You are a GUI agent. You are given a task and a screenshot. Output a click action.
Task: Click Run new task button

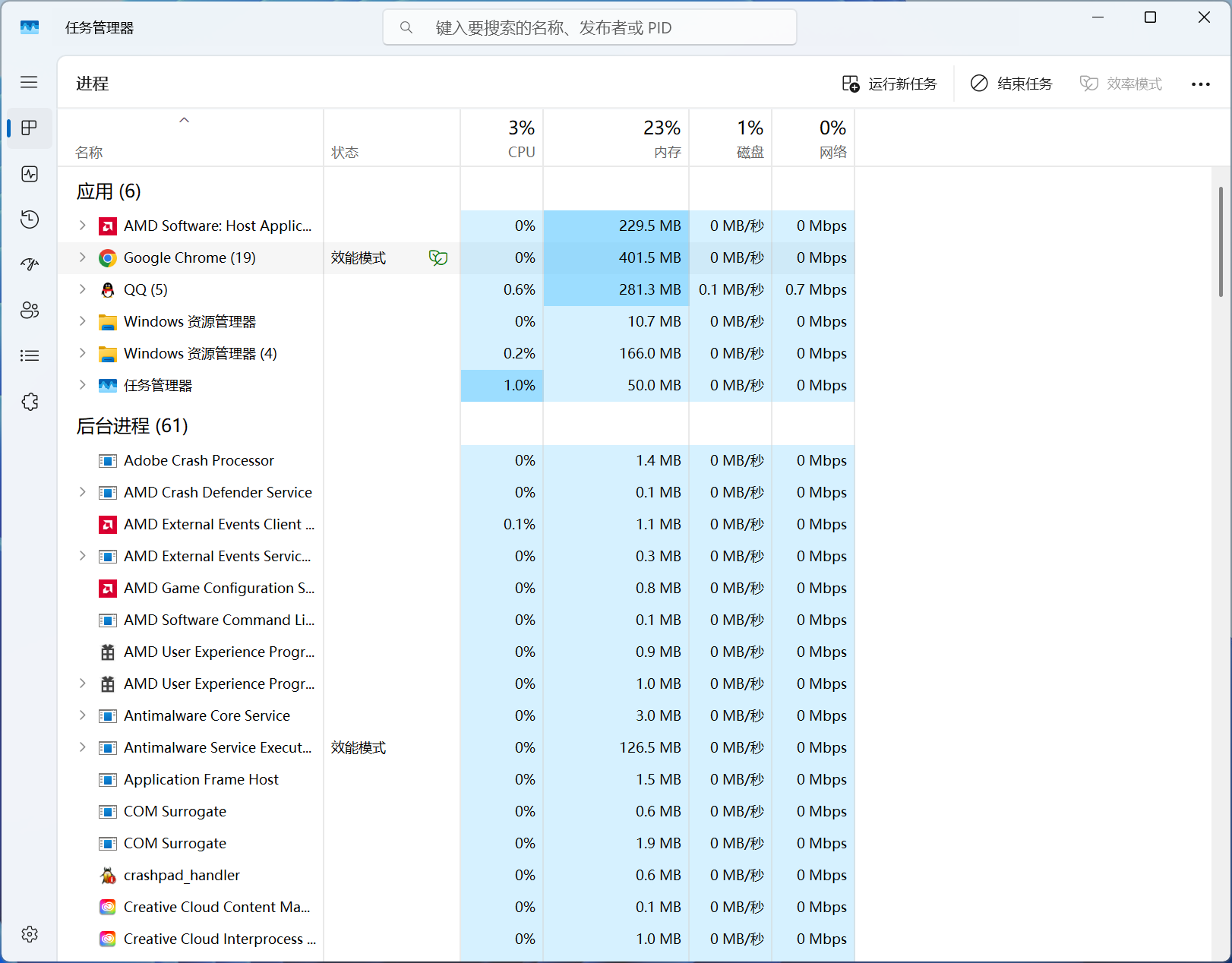(889, 84)
